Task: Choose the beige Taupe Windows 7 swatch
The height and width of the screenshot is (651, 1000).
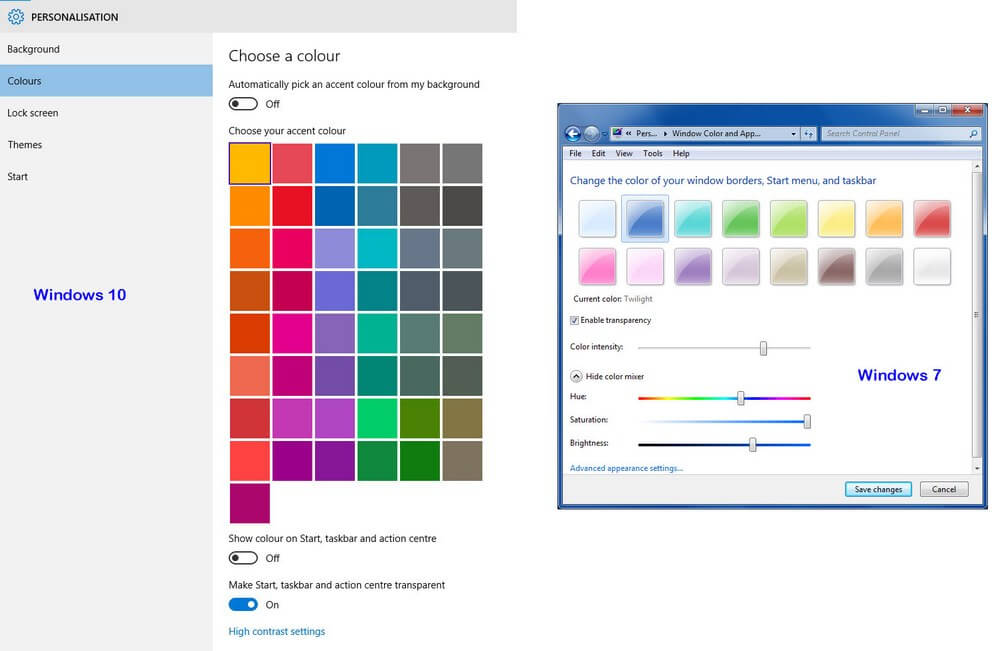Action: click(x=788, y=266)
